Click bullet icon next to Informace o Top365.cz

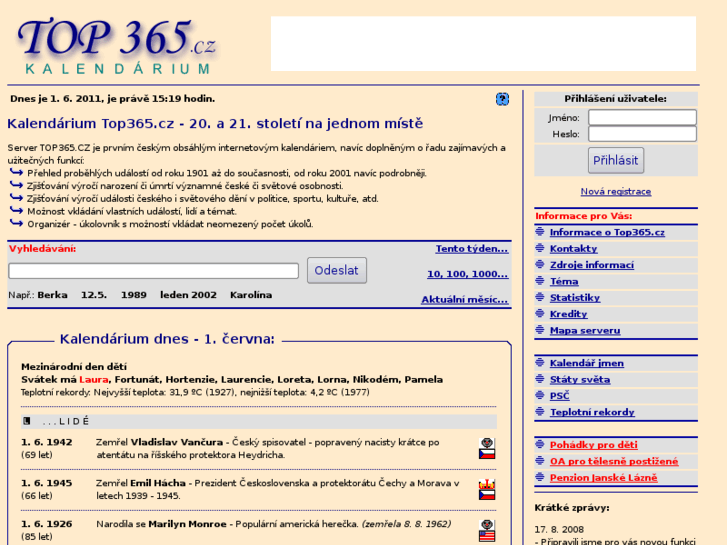point(540,231)
